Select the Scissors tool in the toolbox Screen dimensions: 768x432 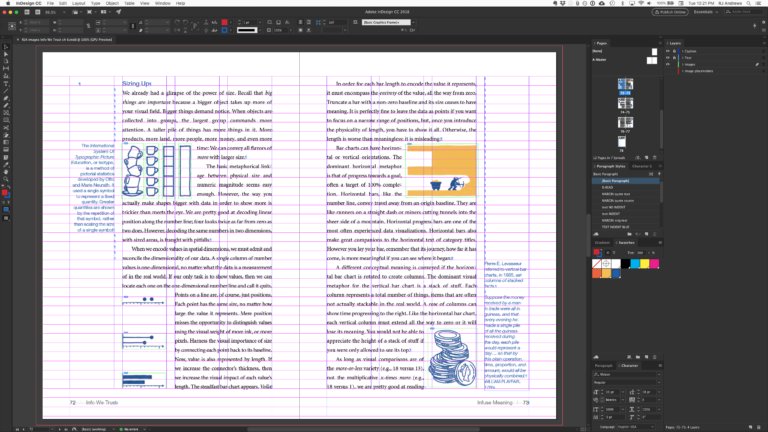tap(6, 127)
